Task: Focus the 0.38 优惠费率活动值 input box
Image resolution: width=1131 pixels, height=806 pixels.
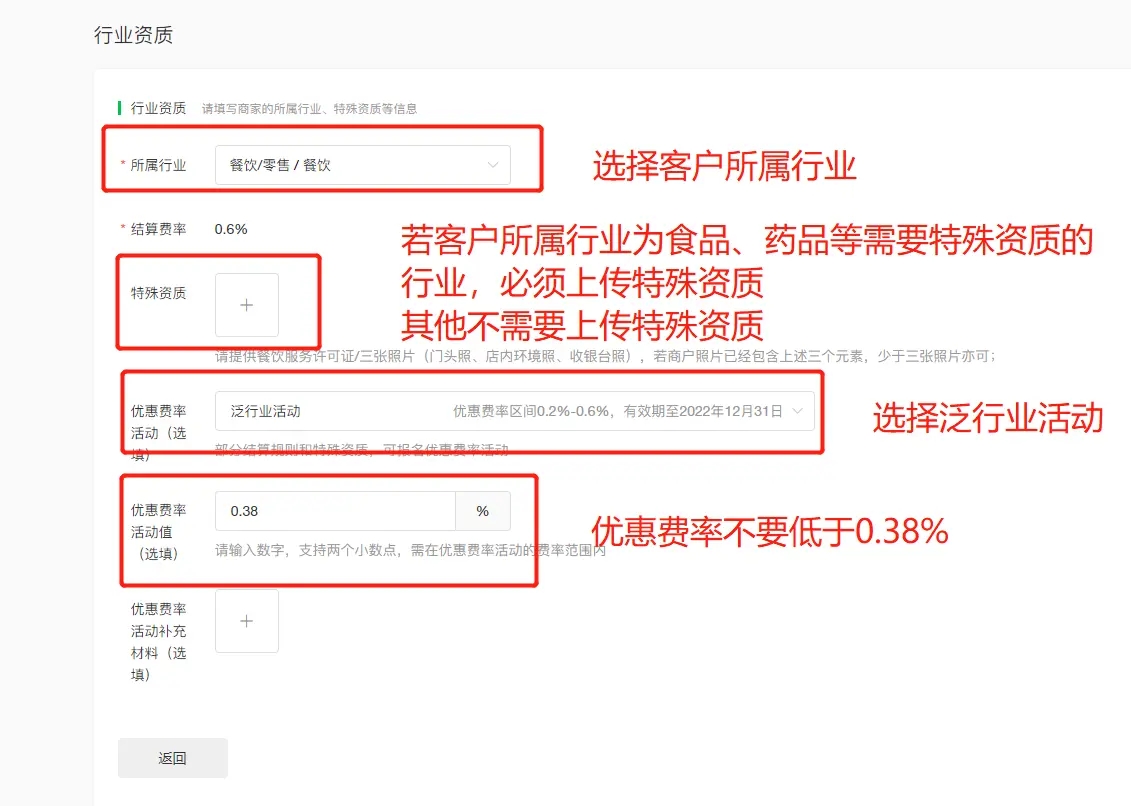Action: tap(335, 511)
